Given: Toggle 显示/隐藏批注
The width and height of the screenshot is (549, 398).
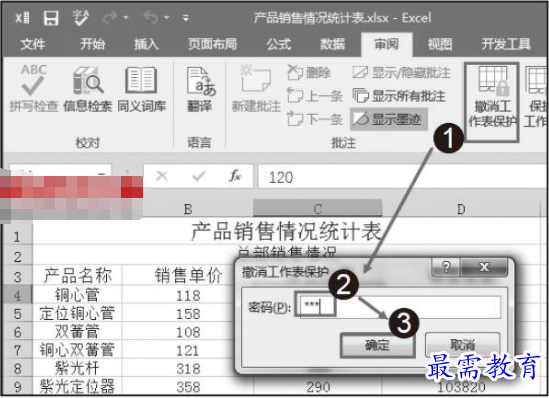Looking at the screenshot, I should (x=401, y=72).
